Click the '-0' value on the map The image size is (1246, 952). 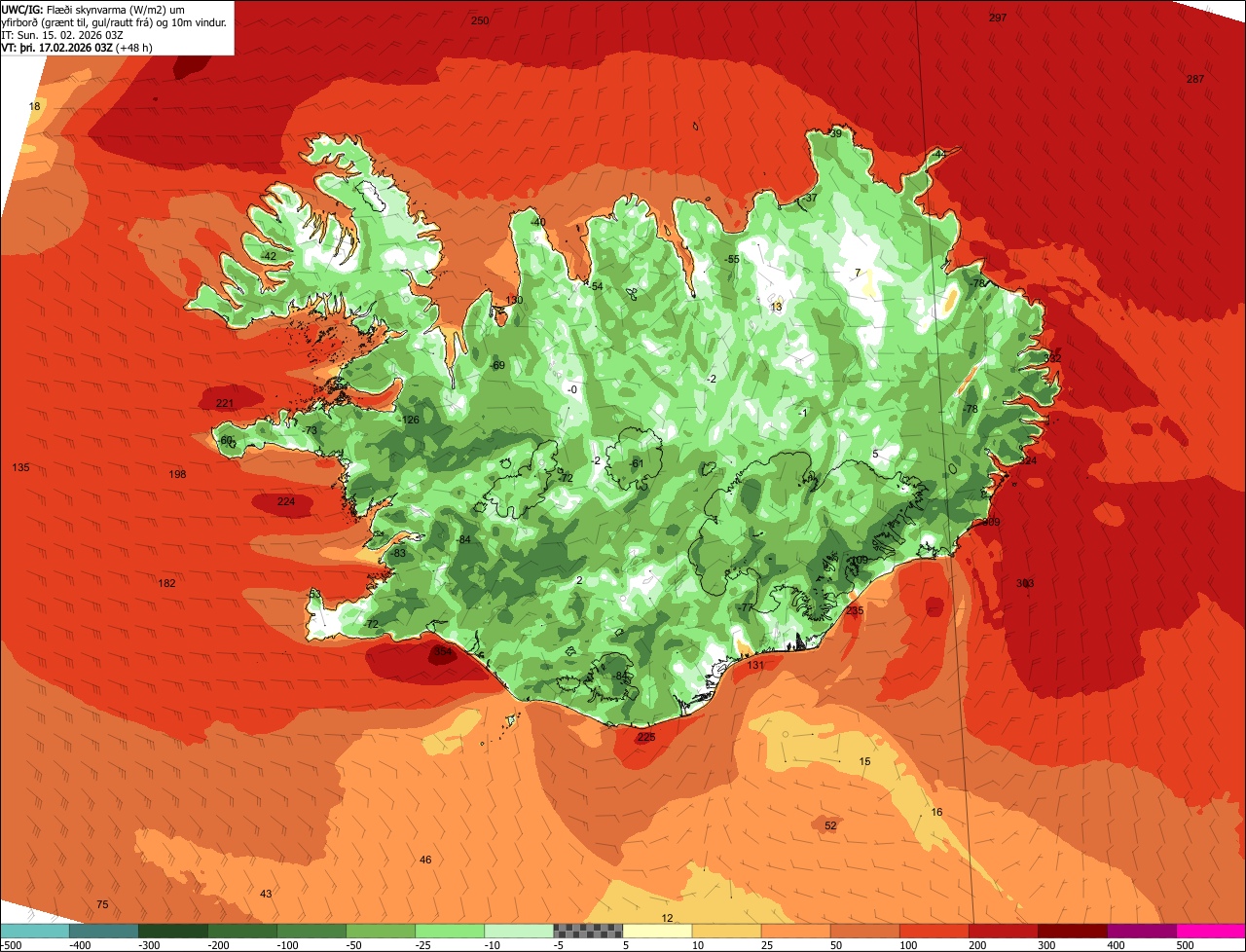(x=572, y=389)
